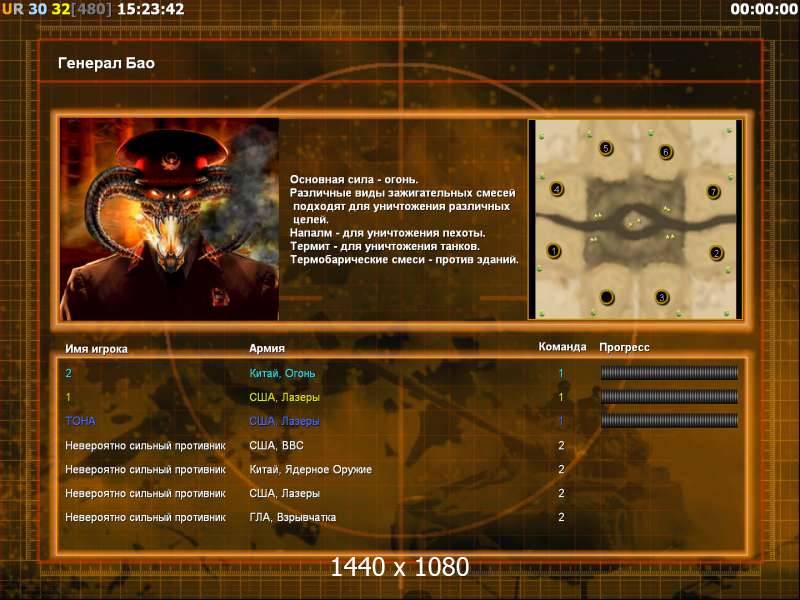
Task: Choose start position 4 marker
Action: coord(557,189)
